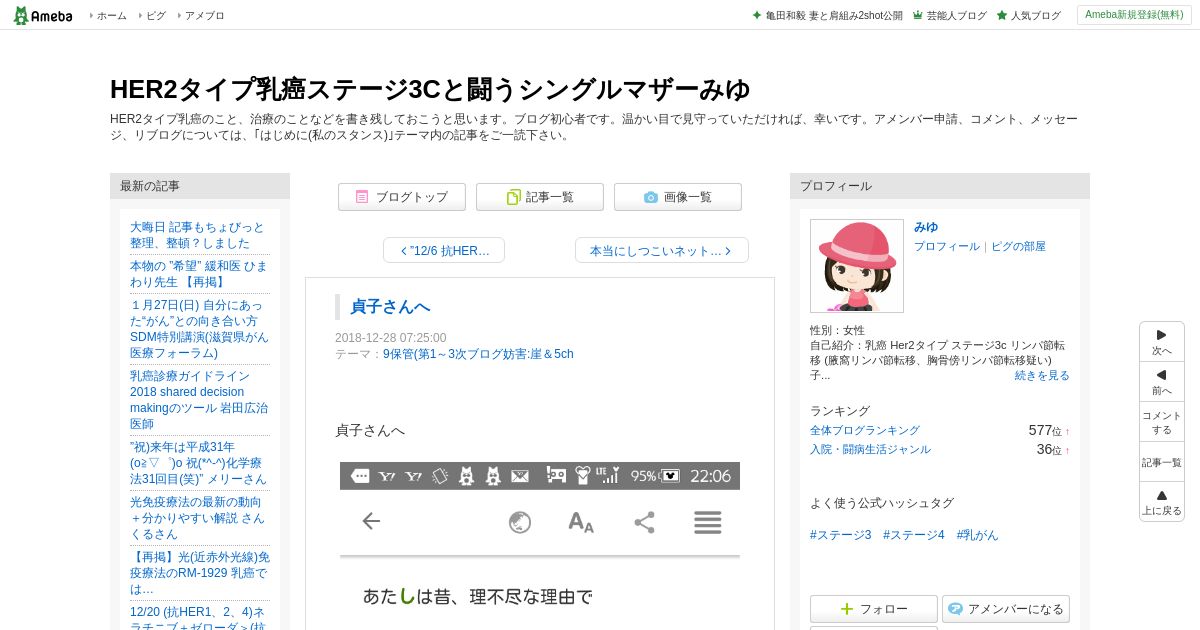Click the みゆ profile avatar image

coord(857,266)
